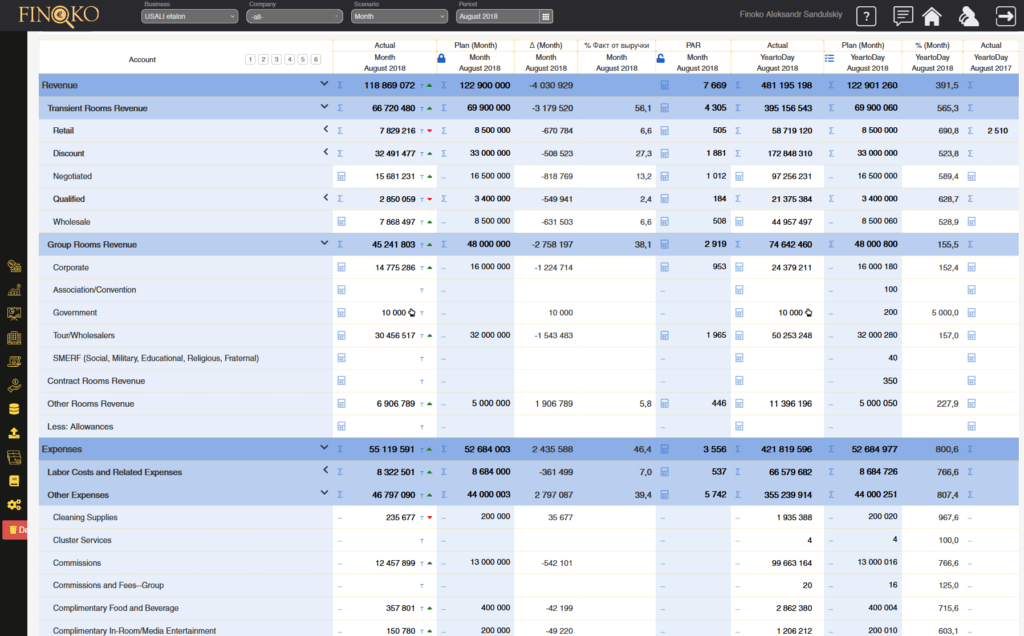
Task: Open the period calendar picker icon
Action: pyautogui.click(x=545, y=16)
